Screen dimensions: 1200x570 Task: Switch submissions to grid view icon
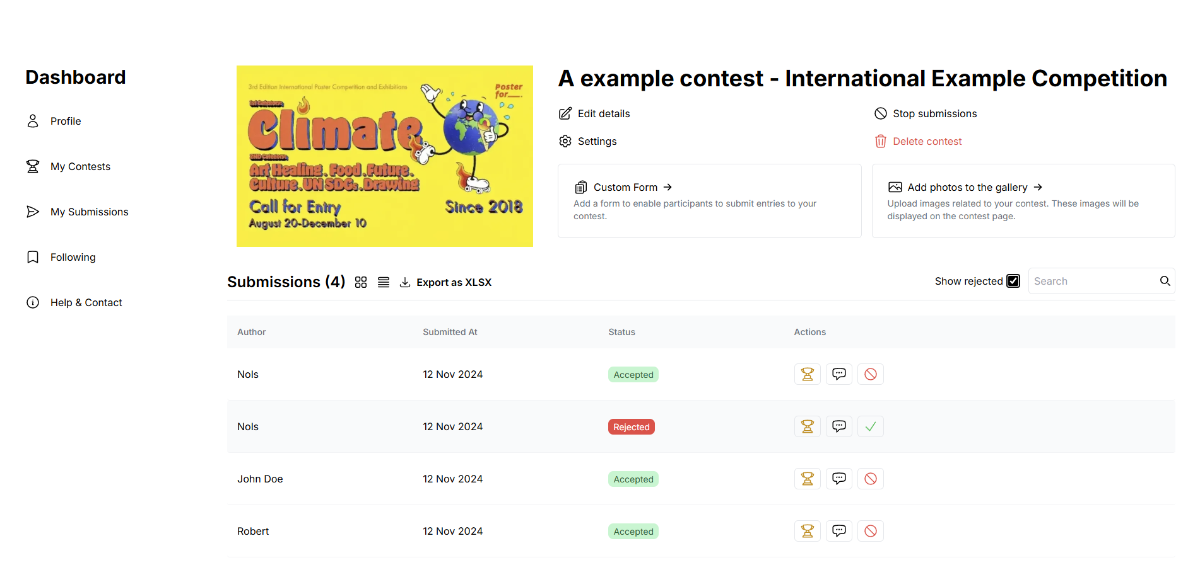[361, 282]
